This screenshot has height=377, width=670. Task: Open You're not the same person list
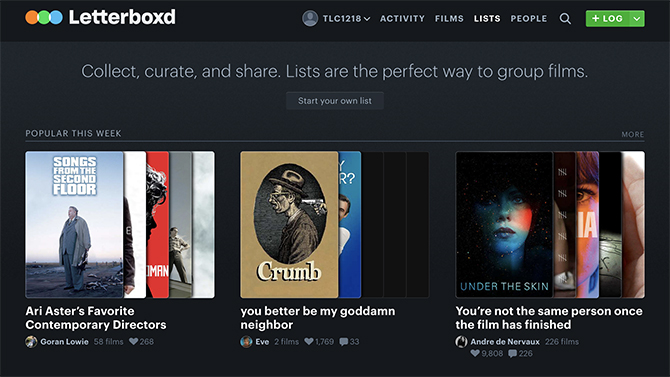549,318
